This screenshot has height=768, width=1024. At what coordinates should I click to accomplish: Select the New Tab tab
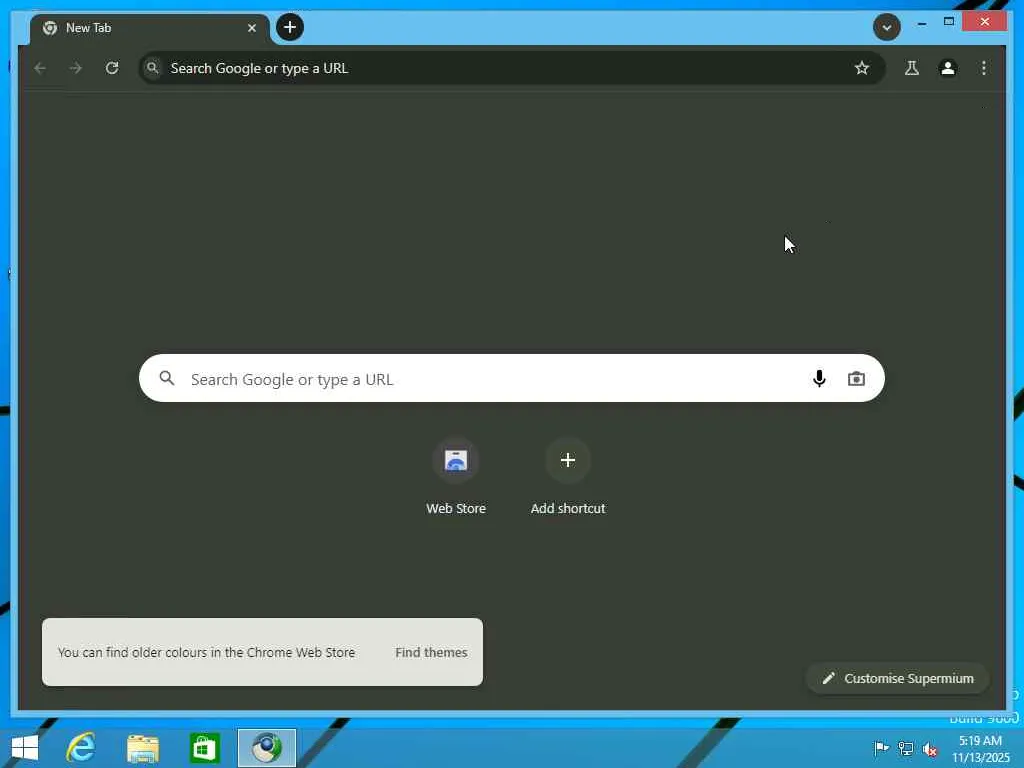pos(150,29)
